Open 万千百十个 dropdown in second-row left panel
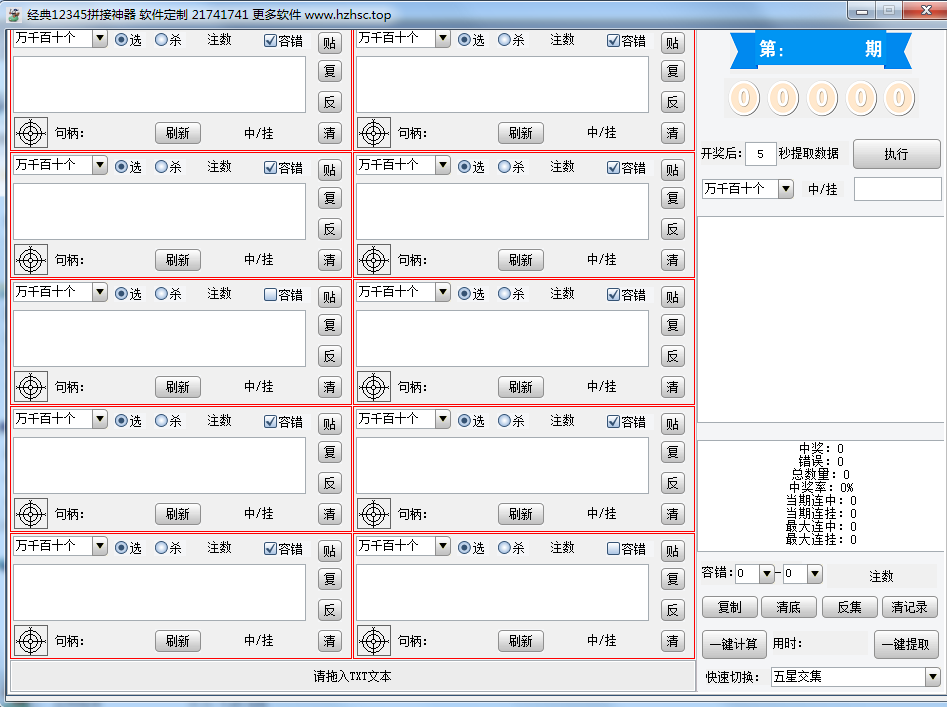Screen dimensions: 947x707 click(100, 165)
